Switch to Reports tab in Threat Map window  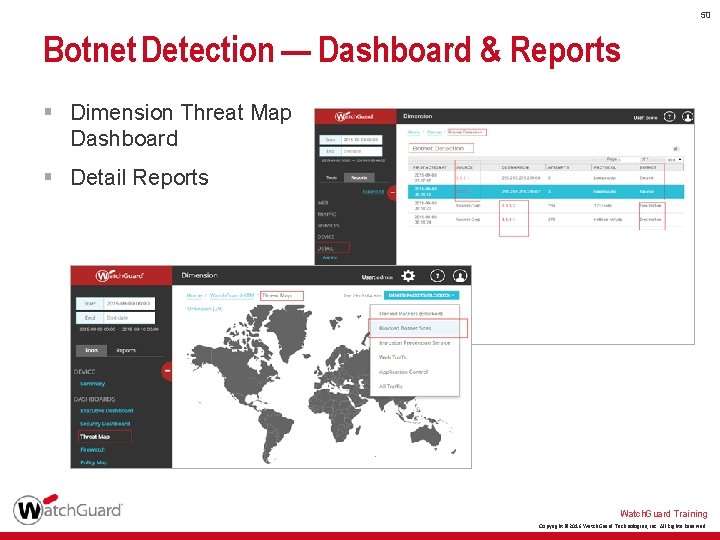point(126,350)
